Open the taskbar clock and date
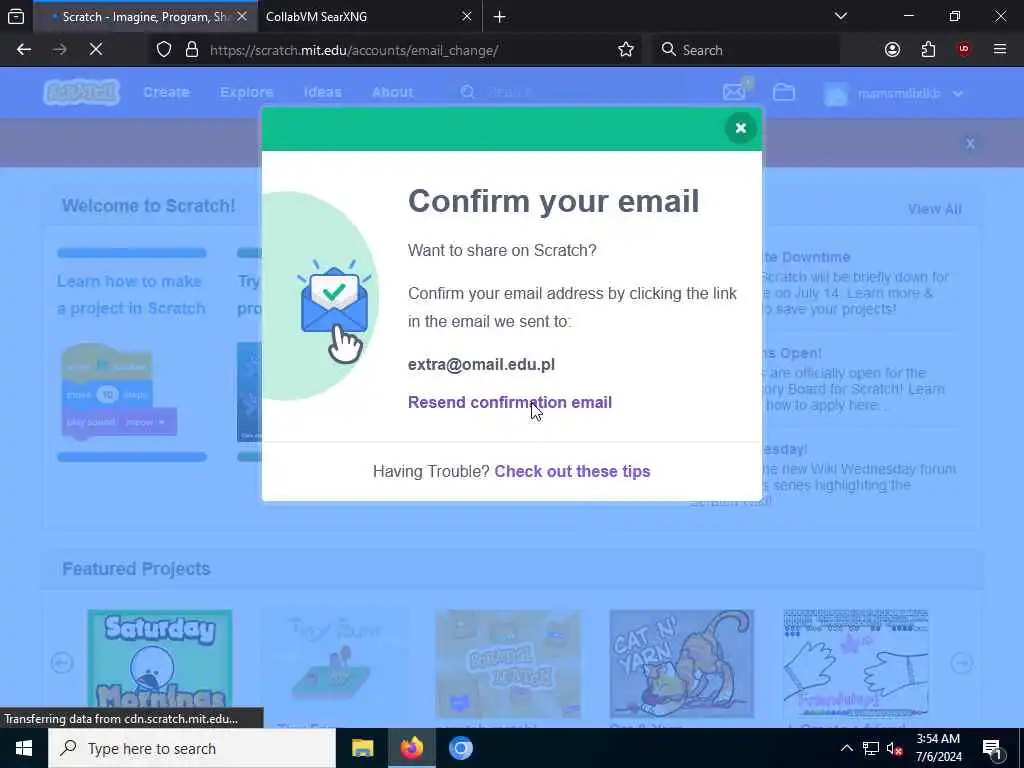This screenshot has height=768, width=1024. pyautogui.click(x=938, y=748)
